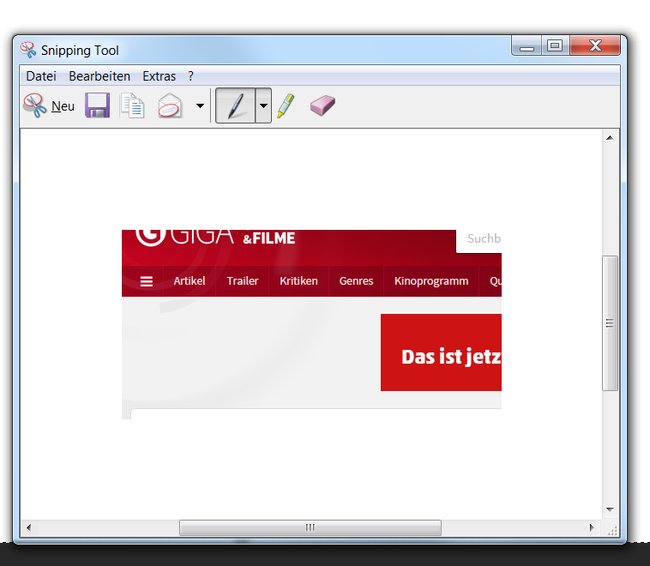Send the snip via the envelope icon
This screenshot has height=566, width=650.
pyautogui.click(x=170, y=106)
